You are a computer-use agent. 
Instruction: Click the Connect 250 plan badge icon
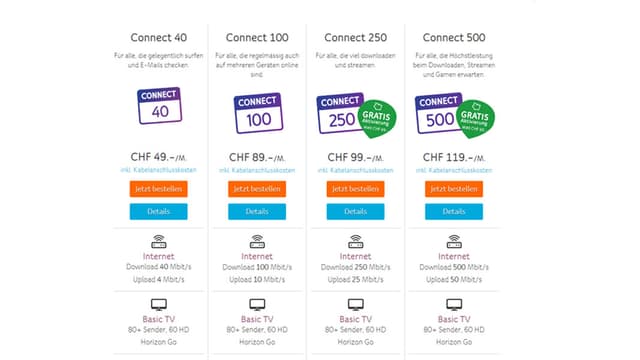[340, 113]
